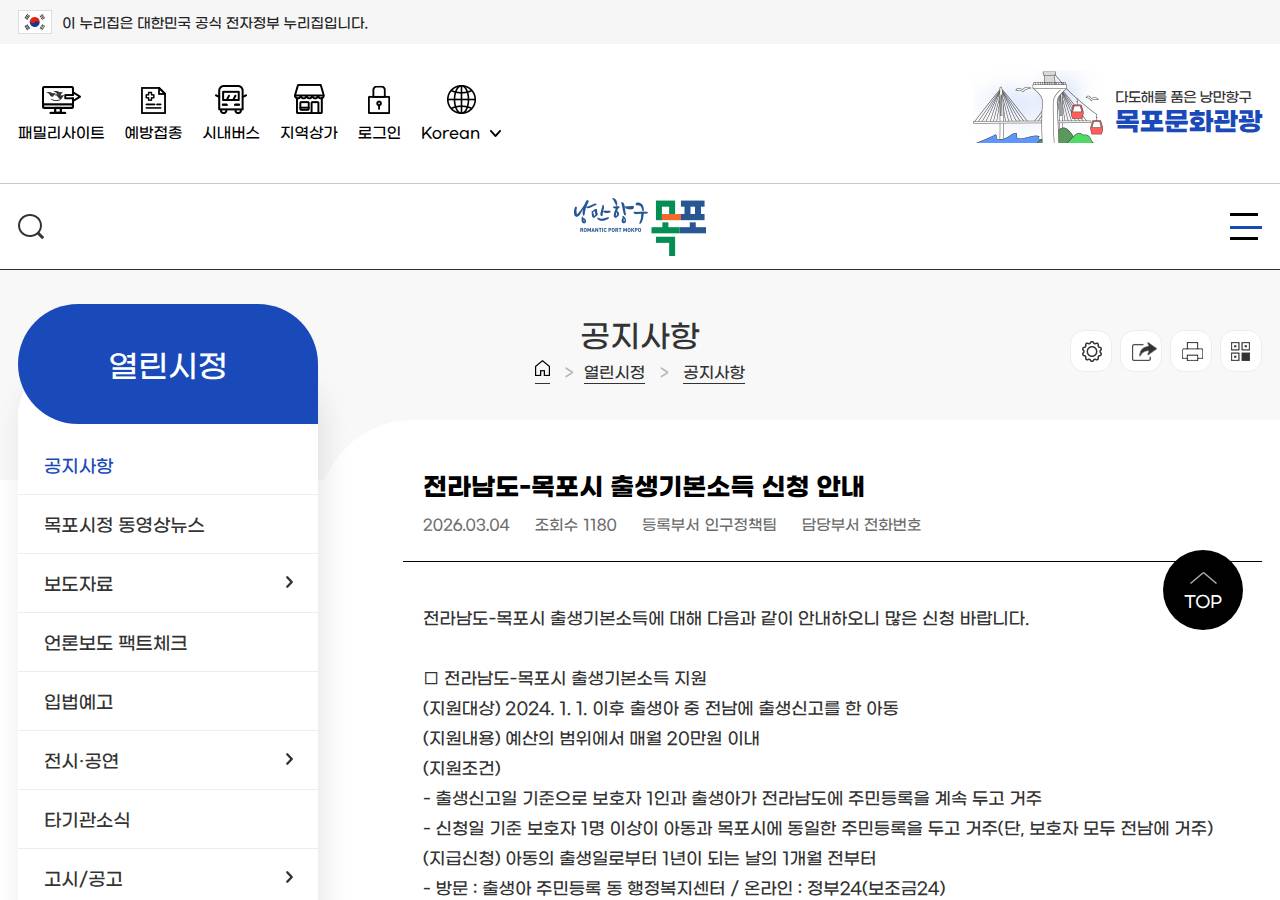The height and width of the screenshot is (900, 1280).
Task: Click the share icon button
Action: 1142,351
